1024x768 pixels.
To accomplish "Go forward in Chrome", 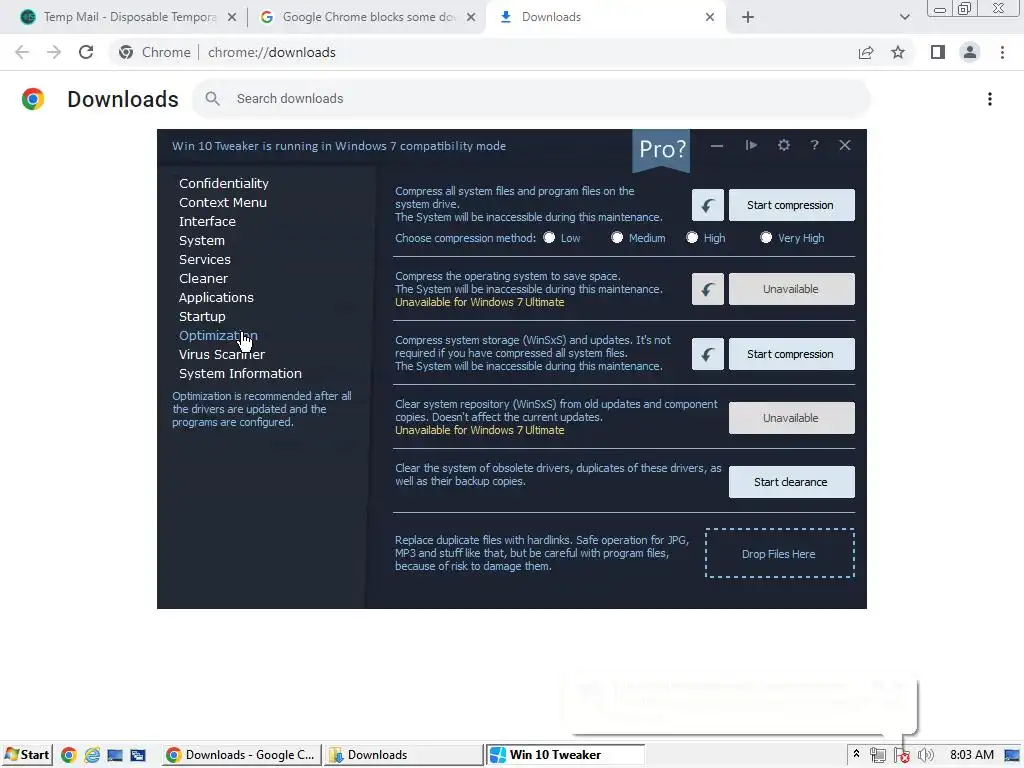I will click(x=54, y=52).
